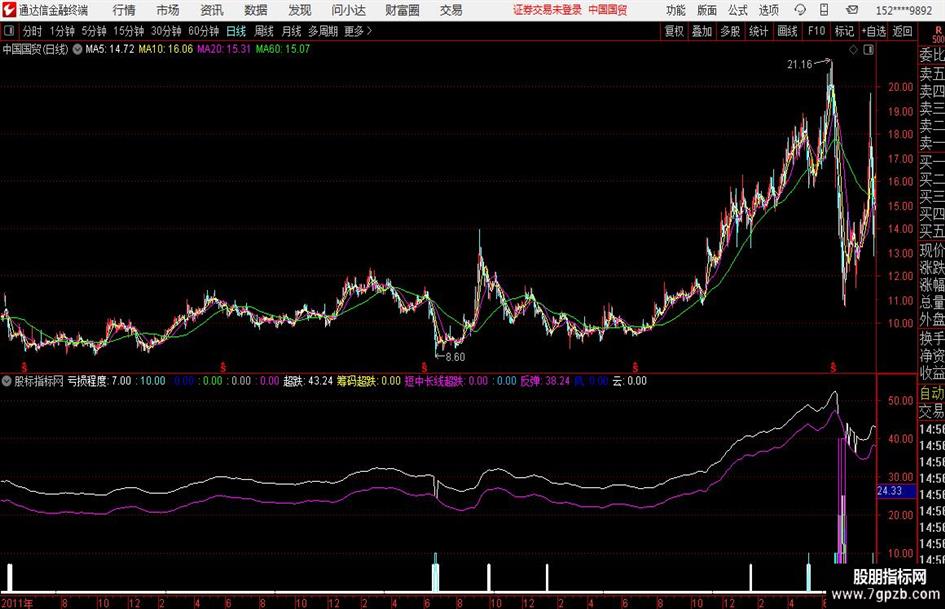945x609 pixels.
Task: Click the green MA60: 15.07 value
Action: pos(283,49)
